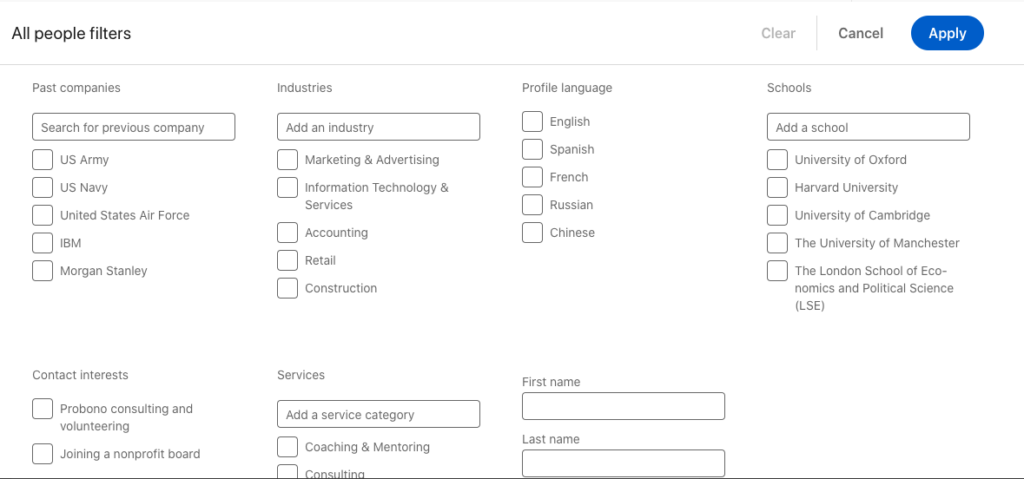Tick the IBM past company checkbox
The image size is (1024, 479).
point(42,243)
